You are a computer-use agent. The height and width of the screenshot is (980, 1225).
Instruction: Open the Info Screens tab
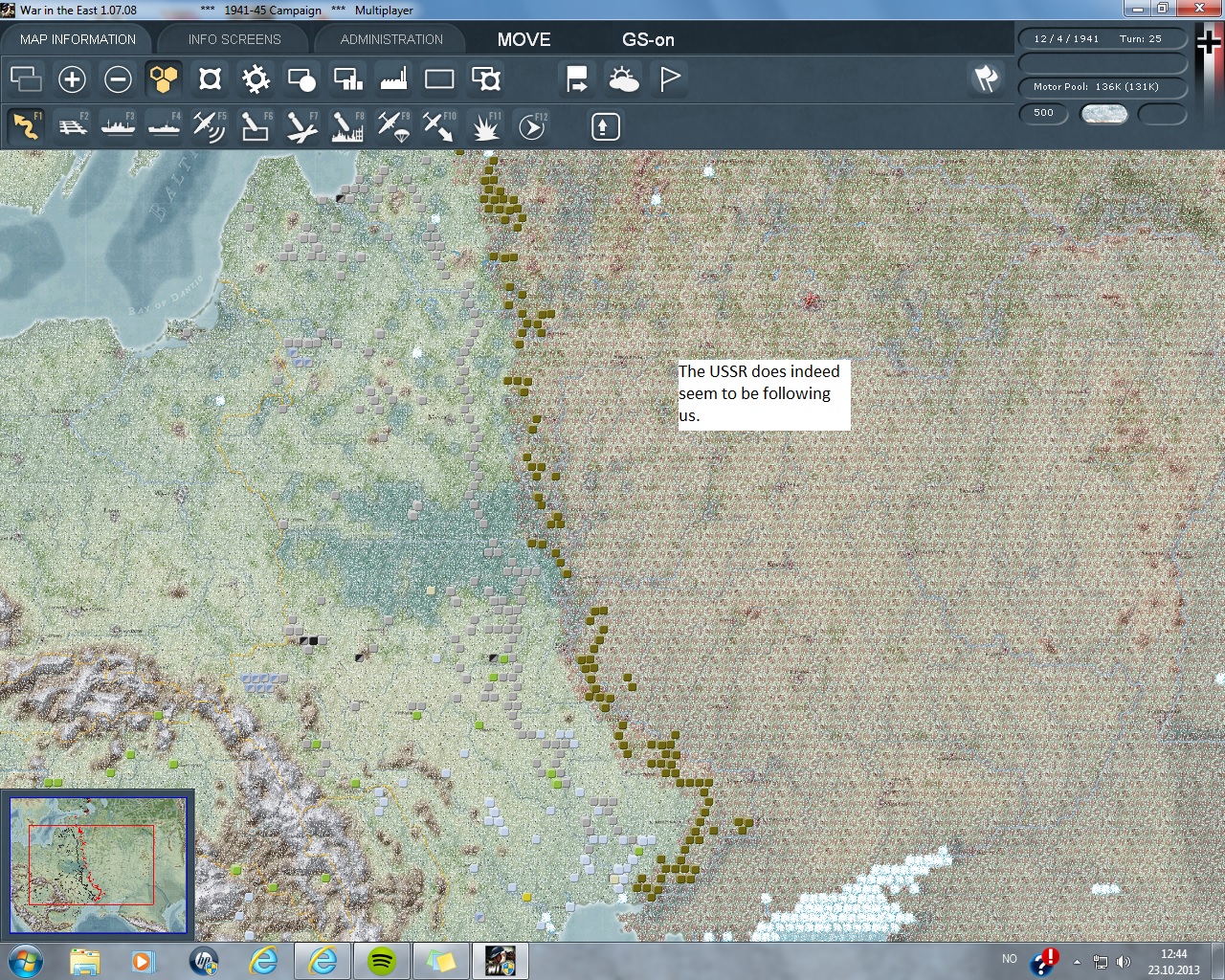tap(234, 39)
